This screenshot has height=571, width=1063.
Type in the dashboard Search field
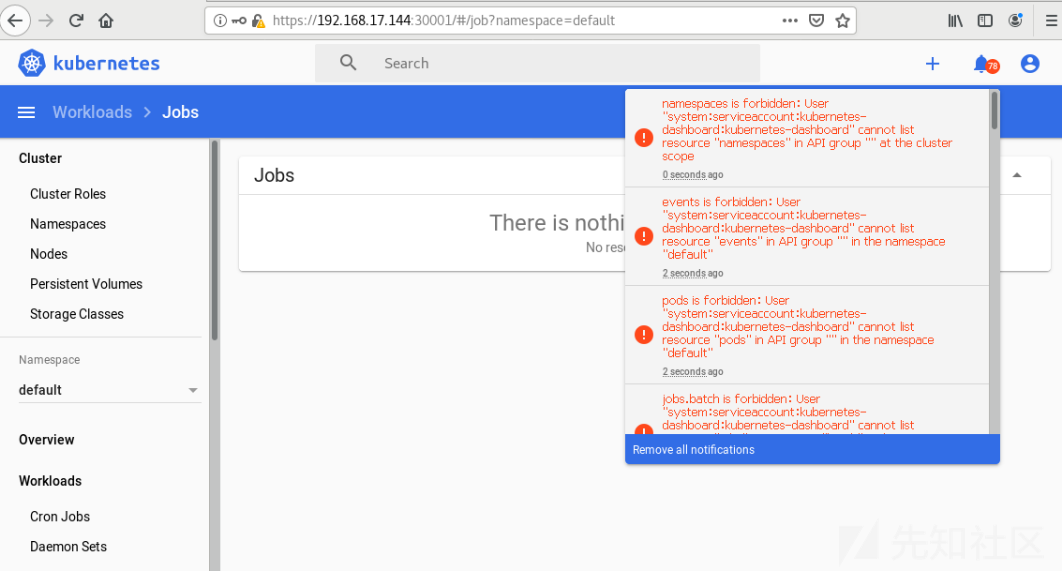tap(537, 63)
